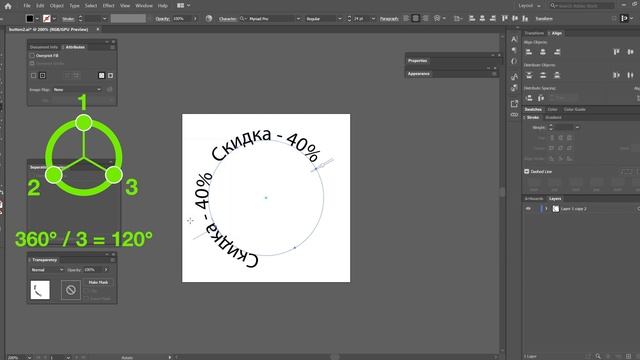This screenshot has height=360, width=640.
Task: Open the stroke weight dropdown
Action: (x=104, y=19)
